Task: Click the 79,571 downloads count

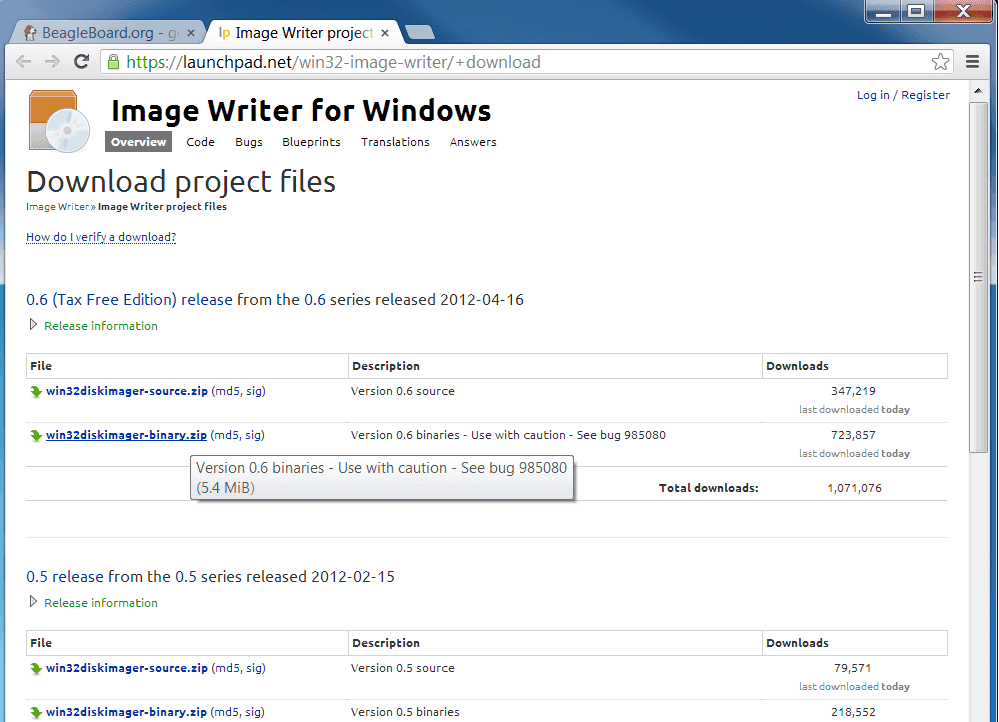Action: pyautogui.click(x=852, y=668)
